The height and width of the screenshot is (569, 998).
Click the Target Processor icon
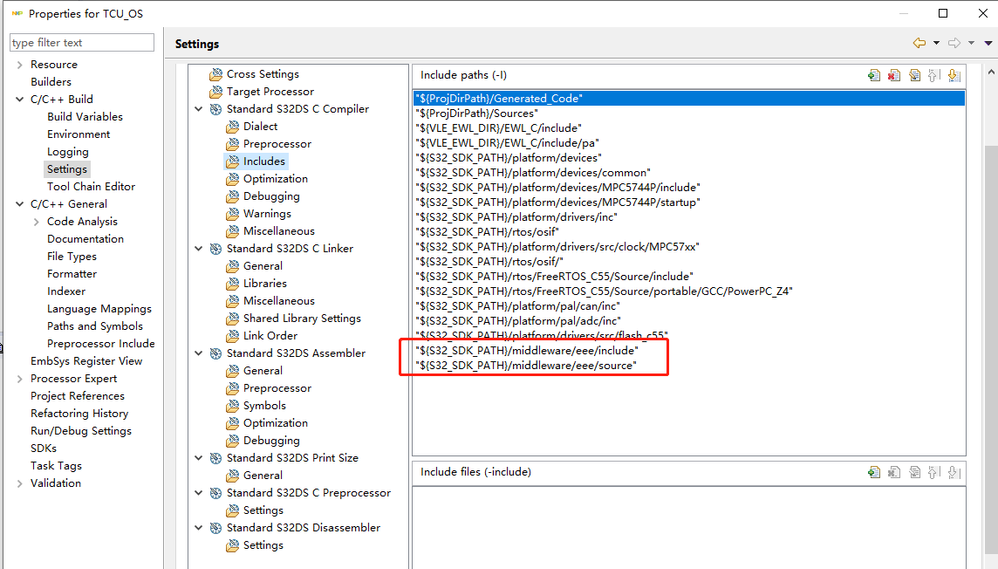click(x=216, y=92)
